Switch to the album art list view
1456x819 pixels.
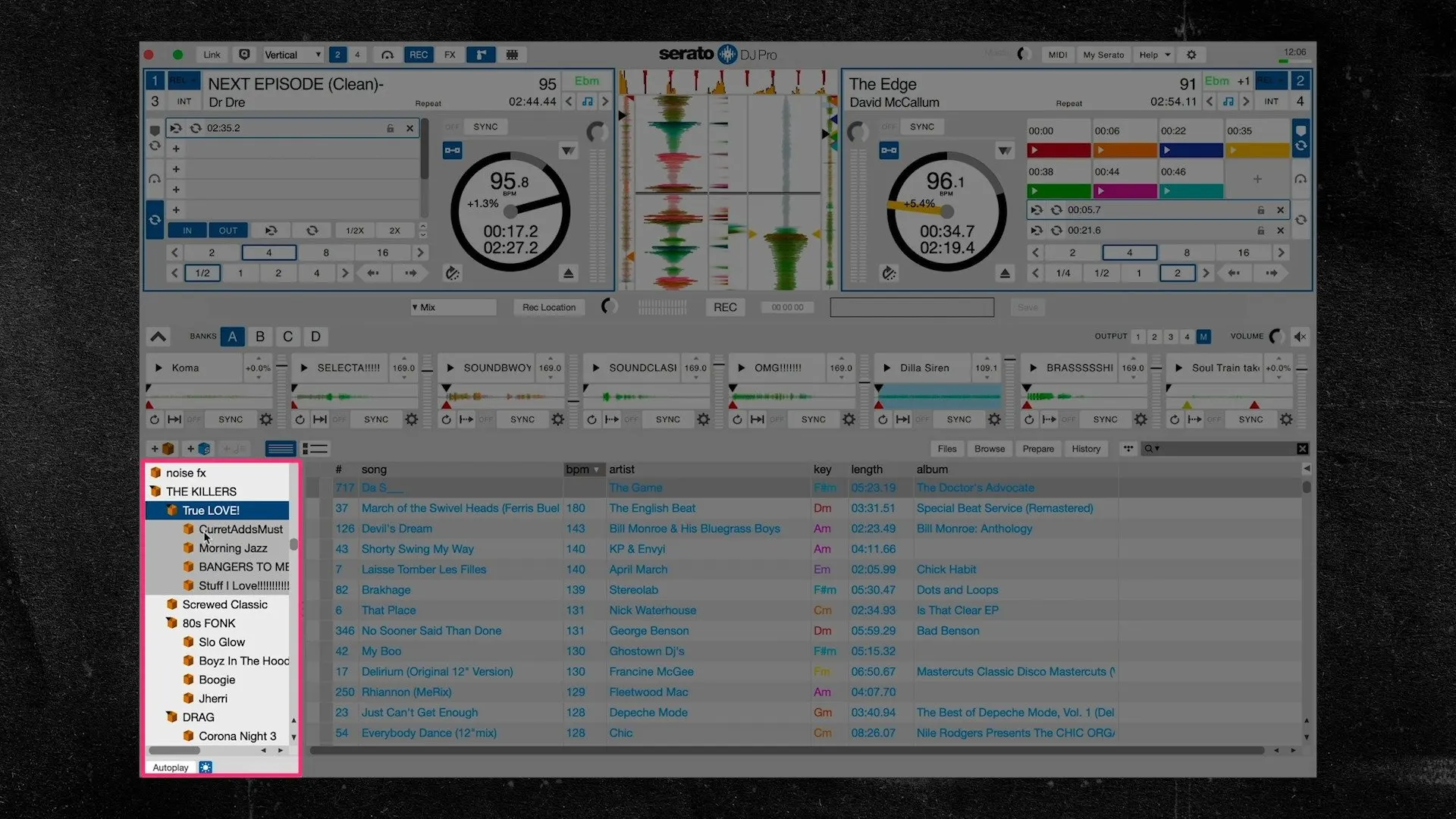point(315,449)
